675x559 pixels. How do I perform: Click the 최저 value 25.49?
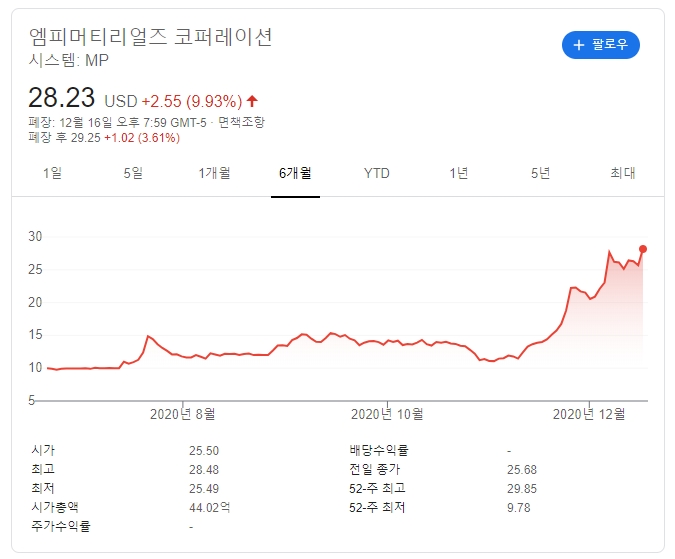(x=204, y=488)
